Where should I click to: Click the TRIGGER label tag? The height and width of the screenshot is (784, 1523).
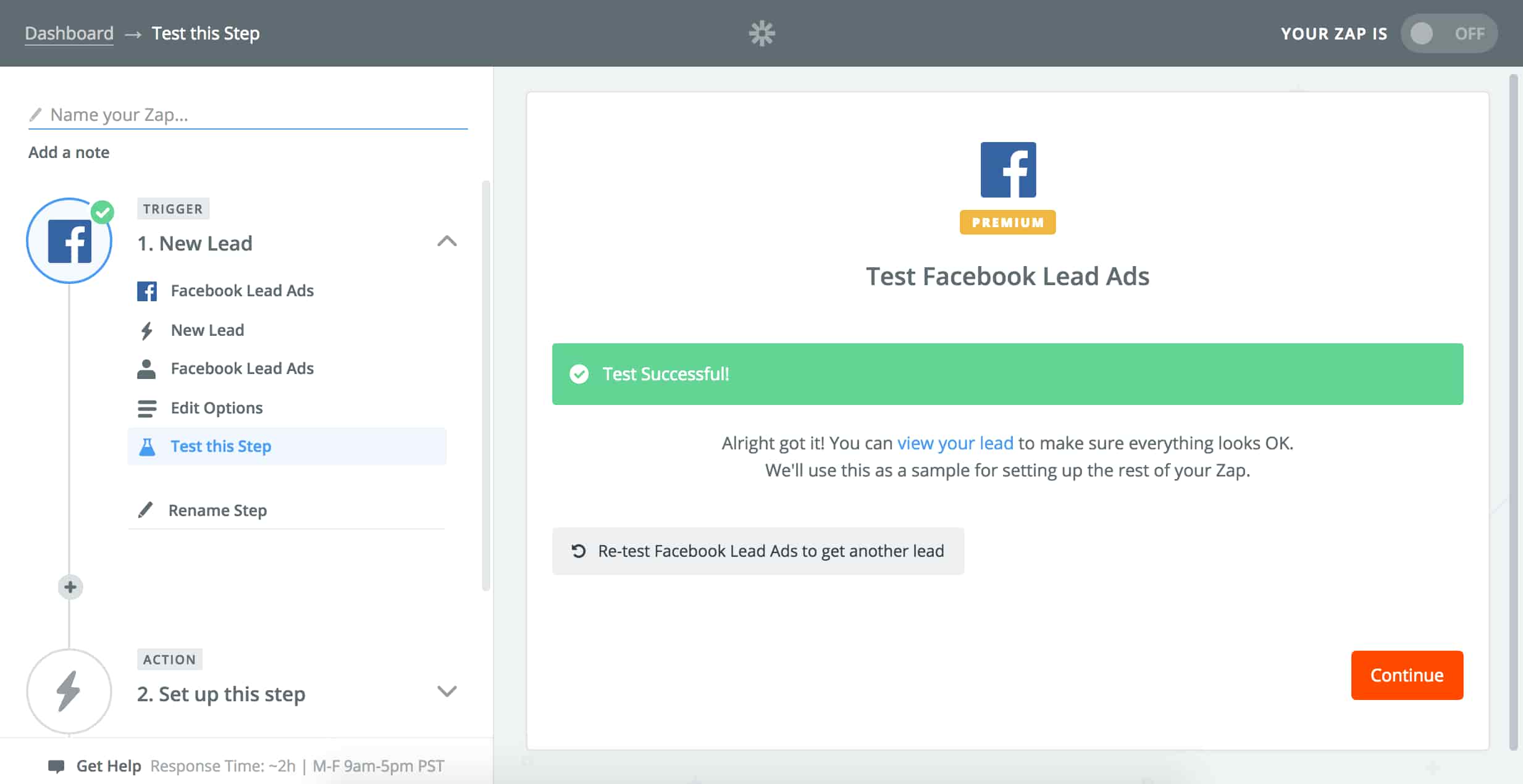173,209
